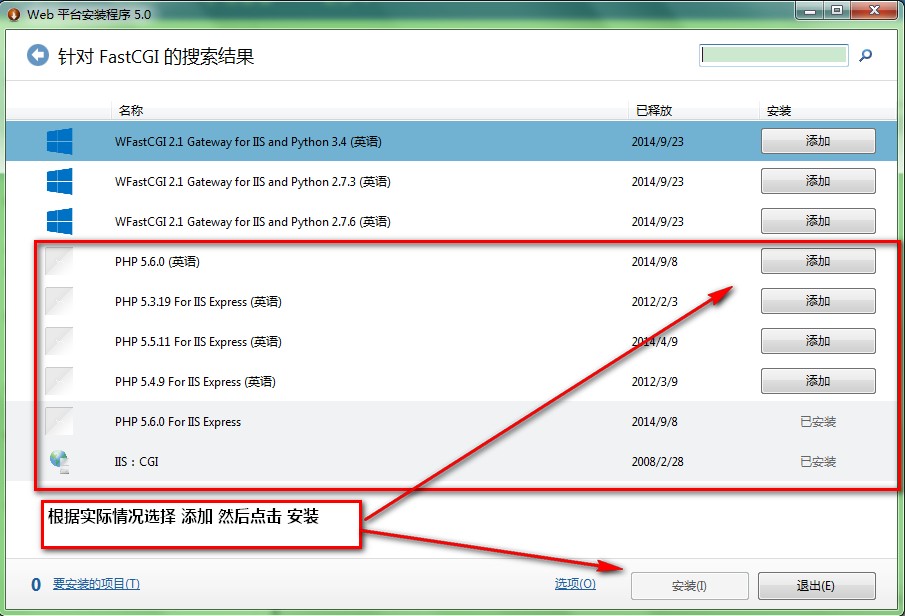Open the 要安装的项目 link
905x616 pixels.
coord(96,584)
